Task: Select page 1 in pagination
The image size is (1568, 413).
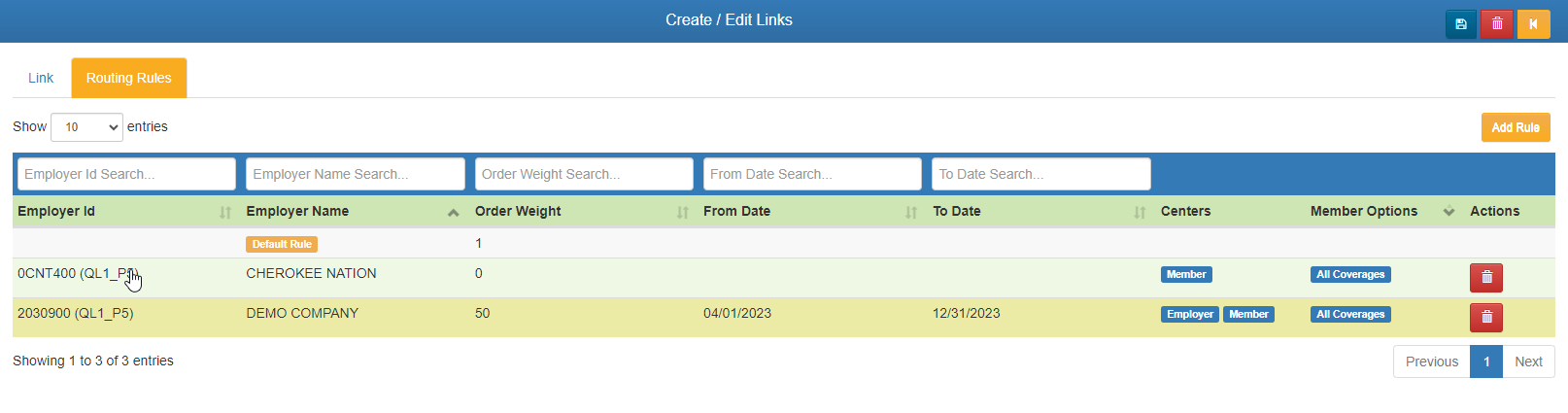Action: click(1486, 361)
